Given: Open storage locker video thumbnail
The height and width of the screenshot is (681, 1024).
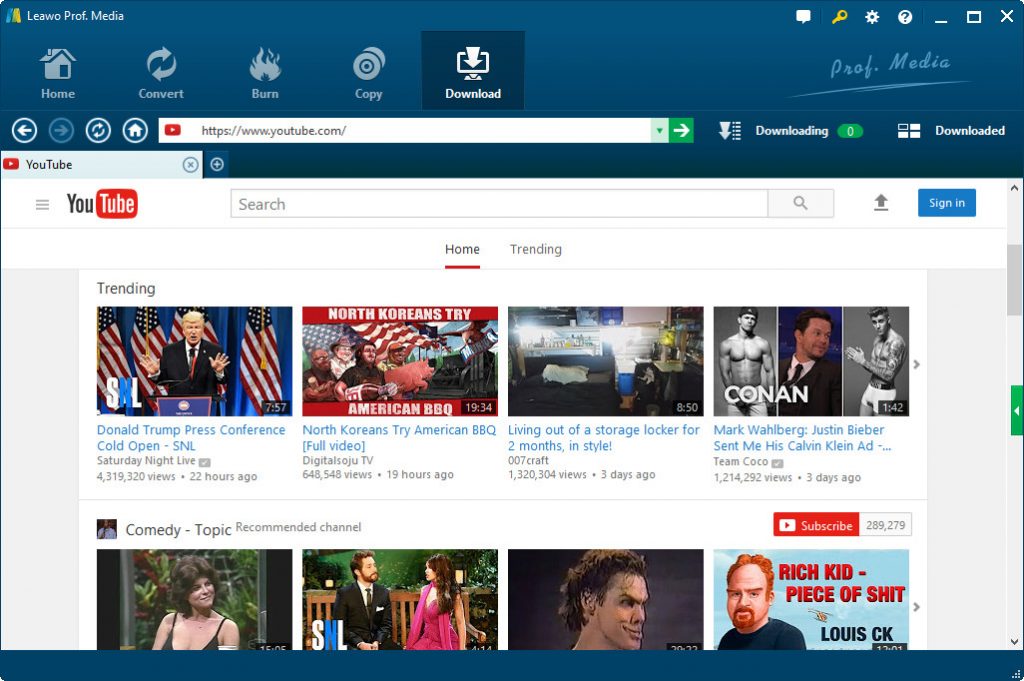Looking at the screenshot, I should click(605, 361).
